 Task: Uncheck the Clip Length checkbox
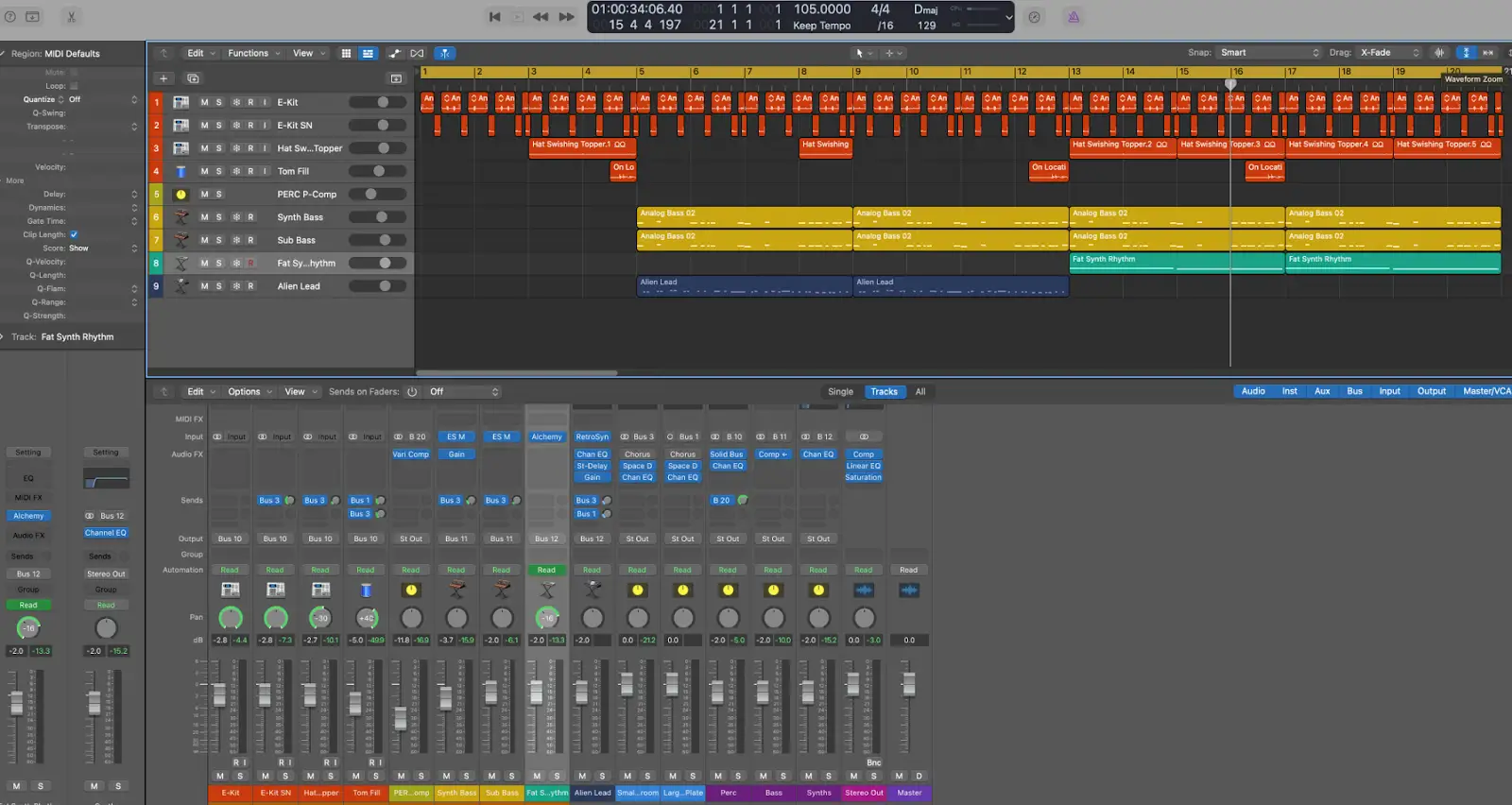[x=74, y=234]
